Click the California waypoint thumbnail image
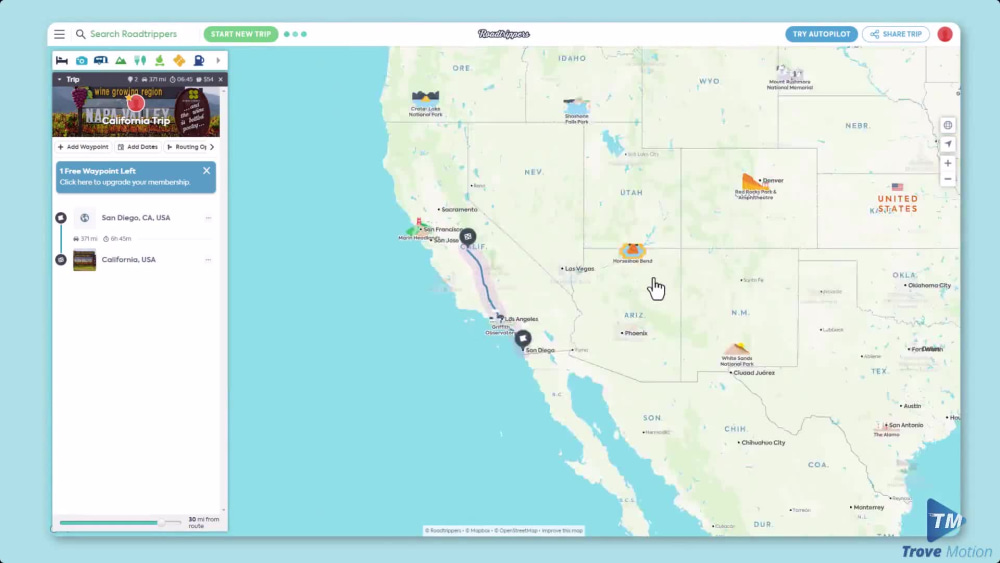The image size is (1000, 563). pos(84,260)
